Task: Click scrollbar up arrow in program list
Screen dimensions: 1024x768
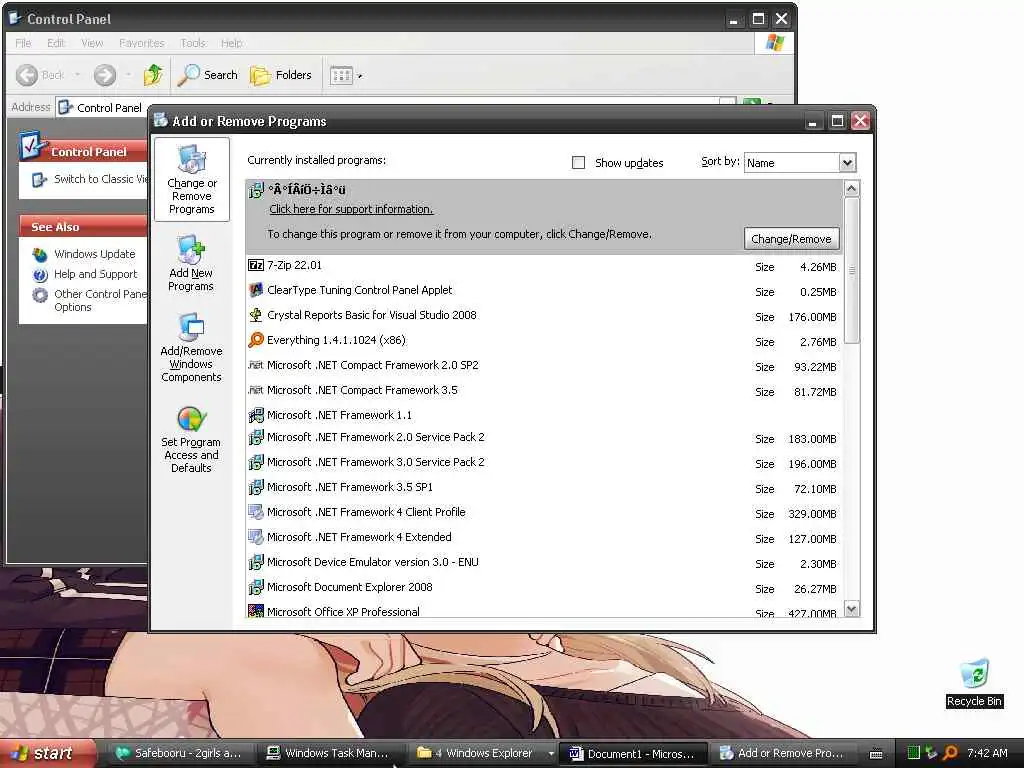Action: click(x=852, y=189)
